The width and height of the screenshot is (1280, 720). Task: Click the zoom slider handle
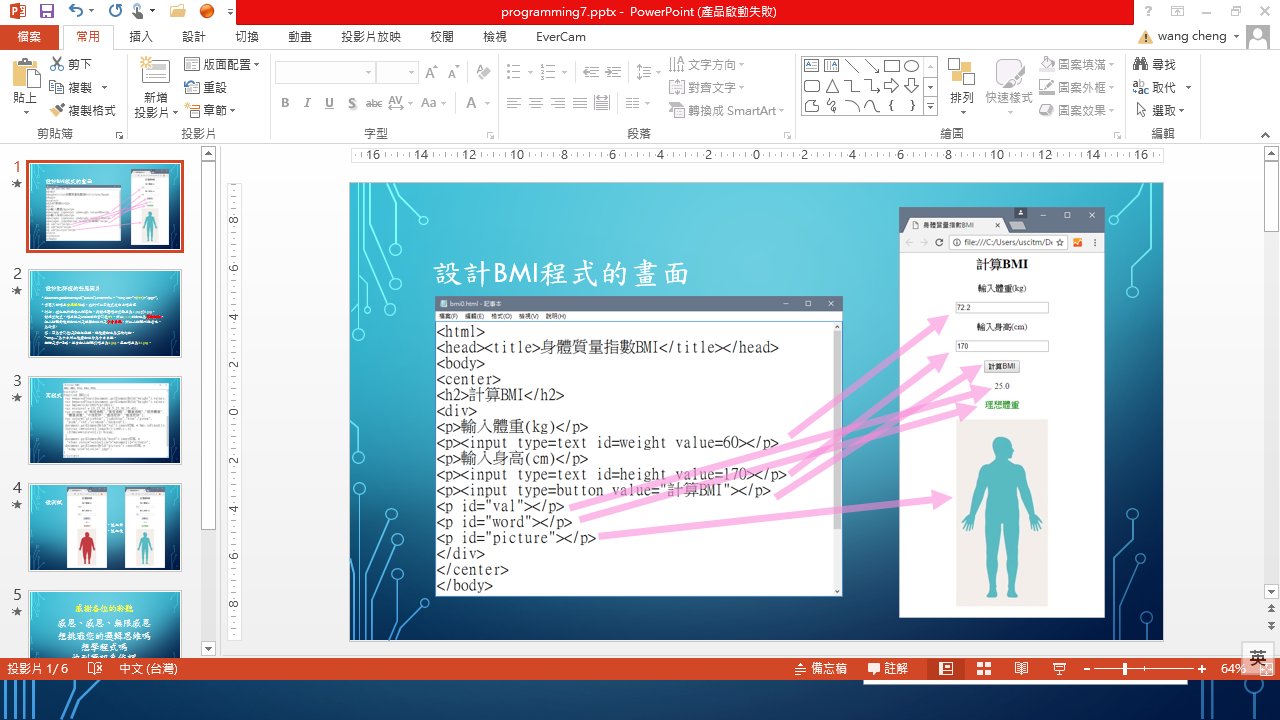(1125, 668)
